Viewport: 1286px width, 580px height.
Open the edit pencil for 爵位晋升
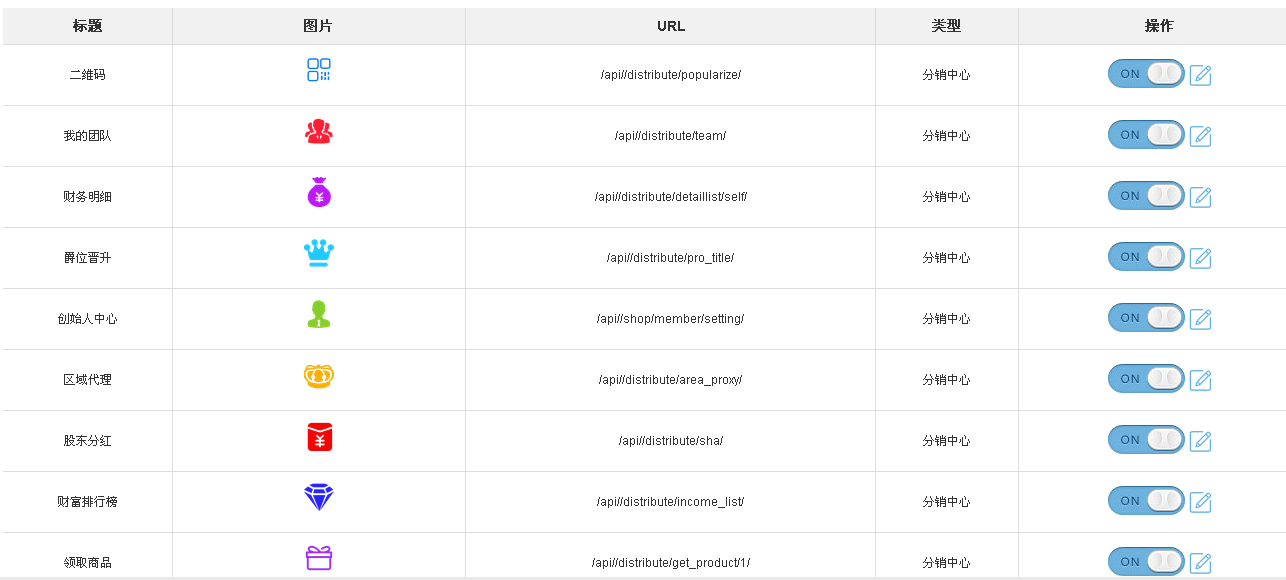[x=1201, y=258]
